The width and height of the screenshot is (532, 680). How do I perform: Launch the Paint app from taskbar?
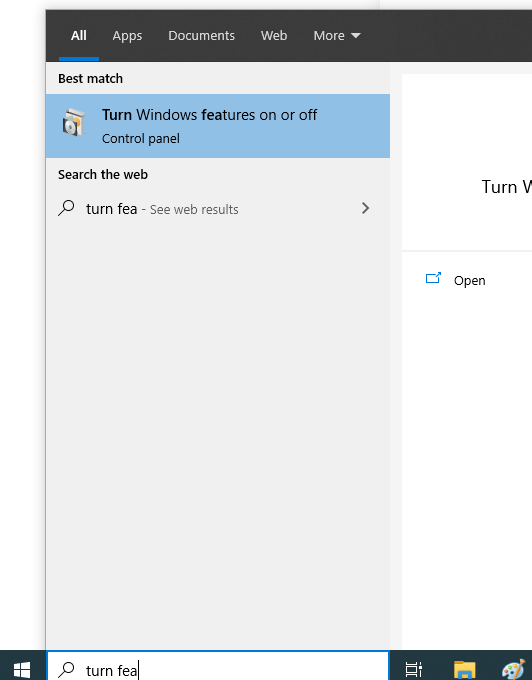point(513,670)
